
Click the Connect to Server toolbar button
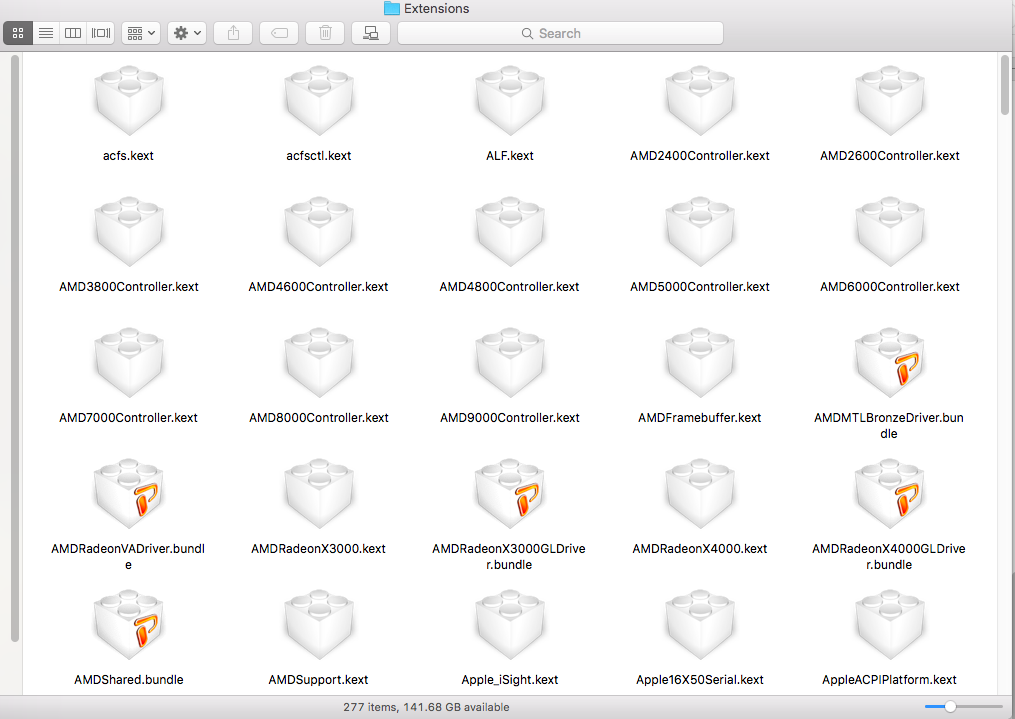pyautogui.click(x=371, y=33)
